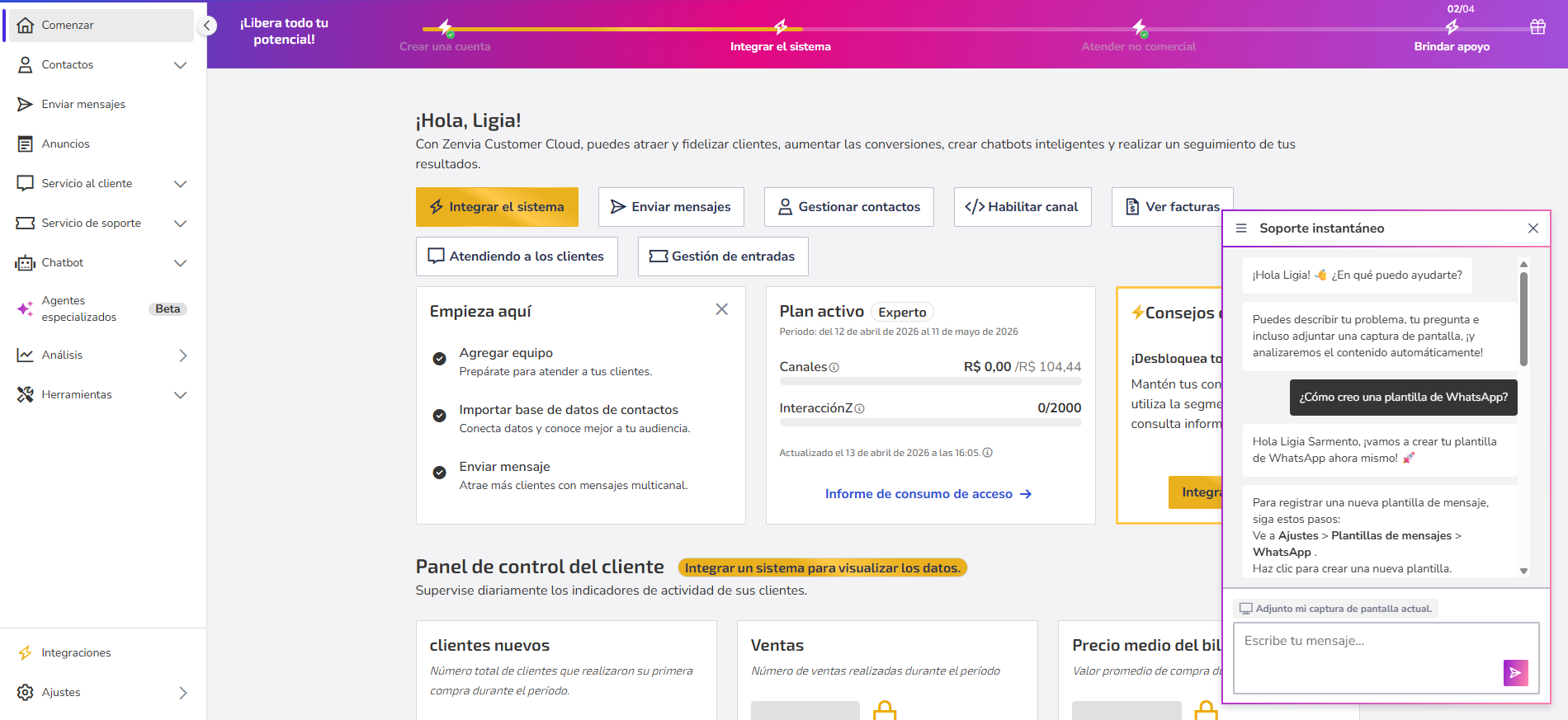Screen dimensions: 1568x720
Task: Click the Servicio al cliente chat icon
Action: click(x=26, y=183)
